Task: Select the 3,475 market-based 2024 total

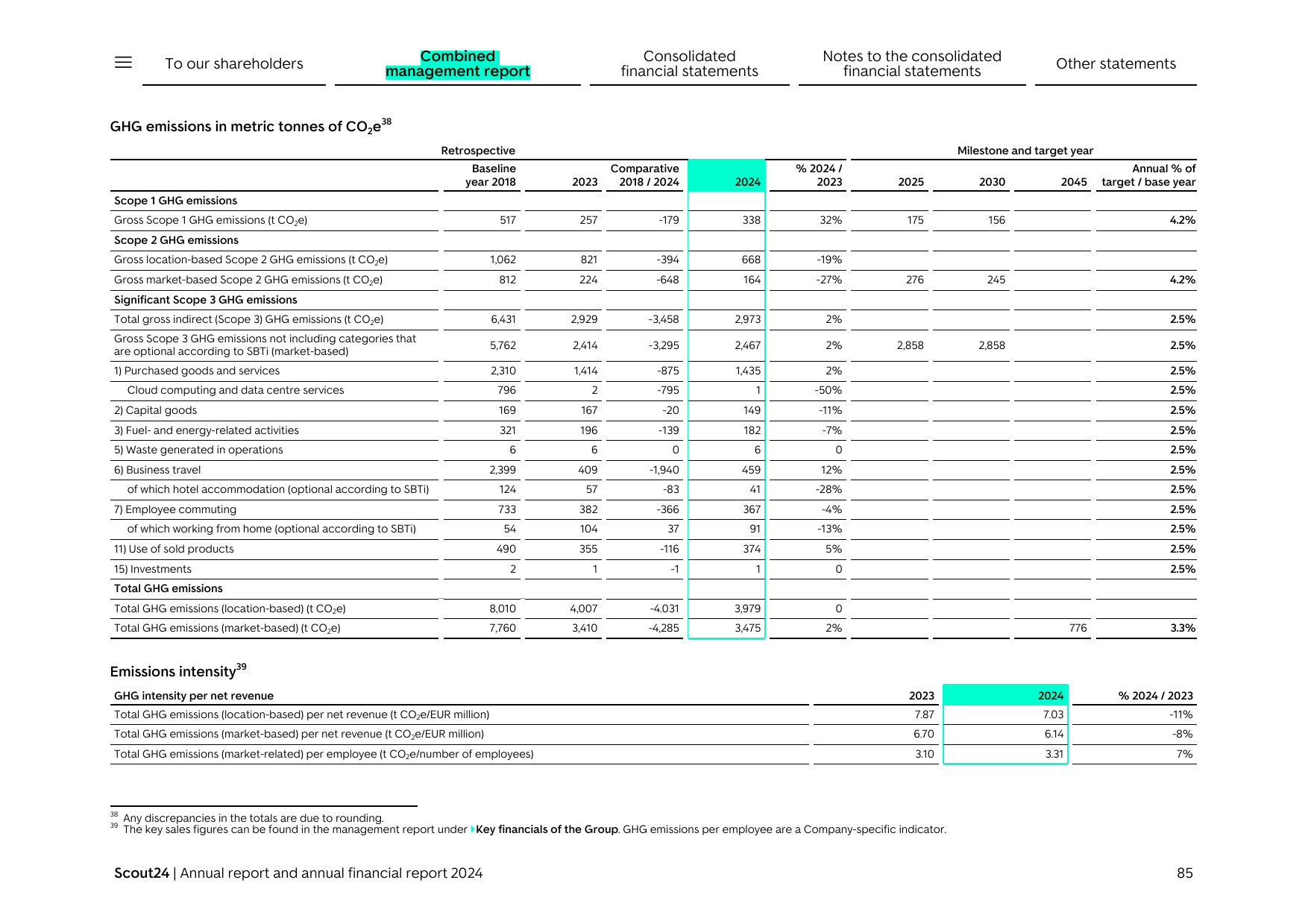Action: pyautogui.click(x=748, y=628)
